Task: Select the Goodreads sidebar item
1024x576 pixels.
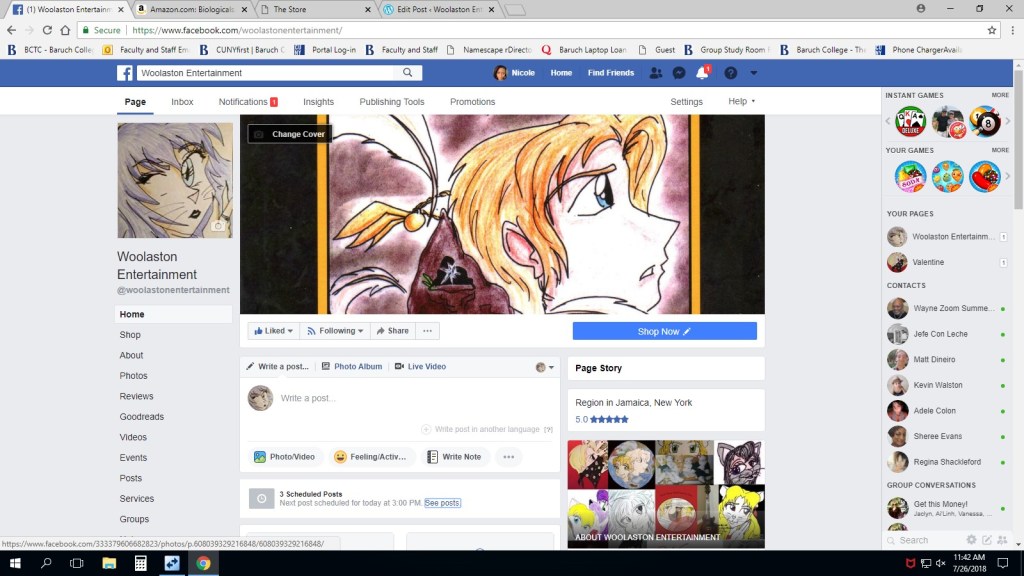Action: coord(142,417)
